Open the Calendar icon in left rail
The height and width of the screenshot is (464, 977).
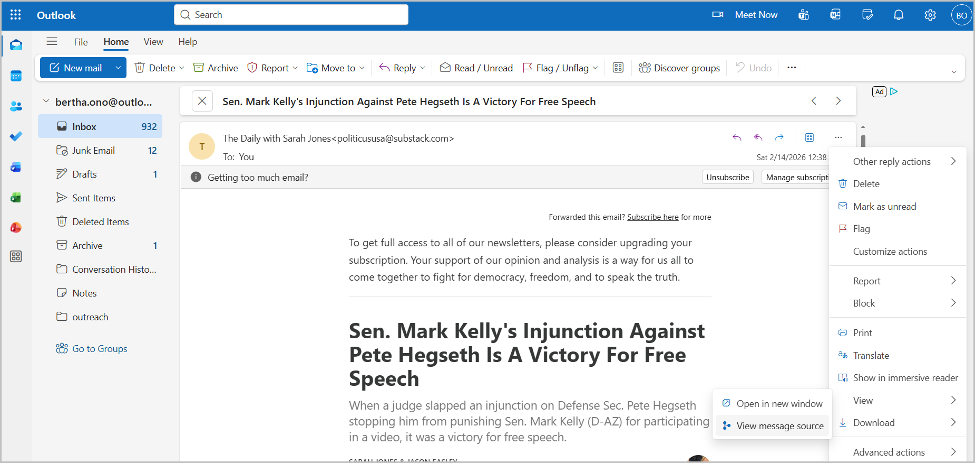point(16,76)
